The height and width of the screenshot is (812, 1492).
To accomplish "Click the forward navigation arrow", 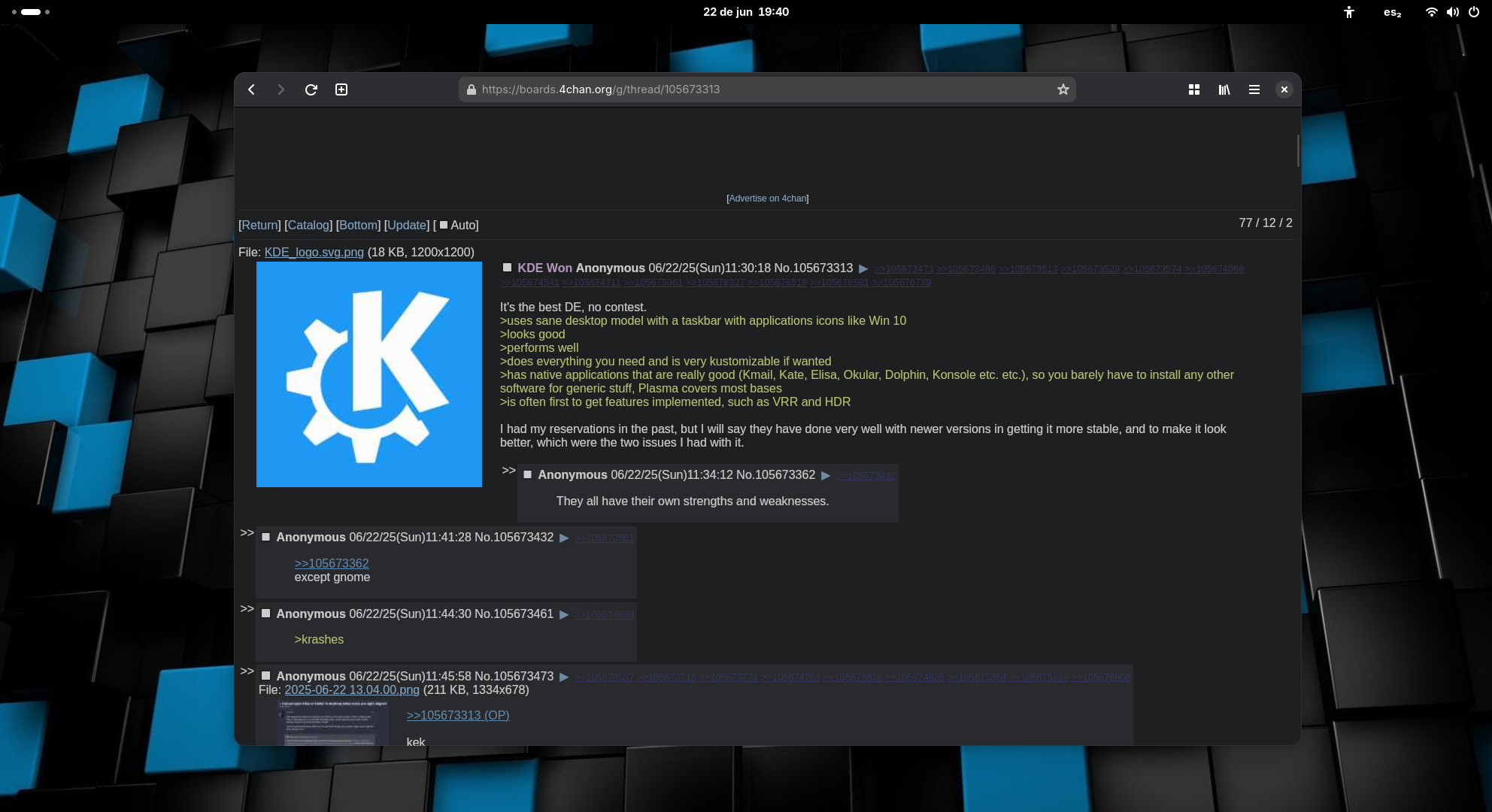I will [x=281, y=89].
